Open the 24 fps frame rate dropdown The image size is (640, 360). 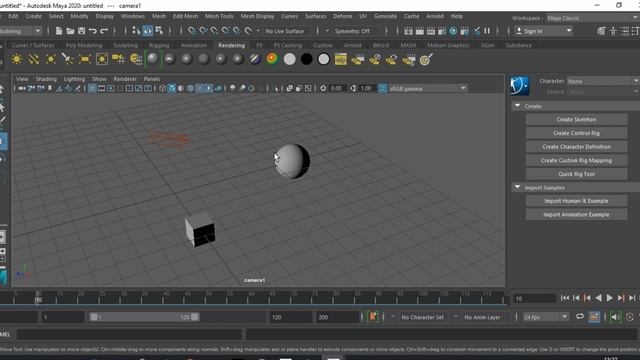pos(545,317)
